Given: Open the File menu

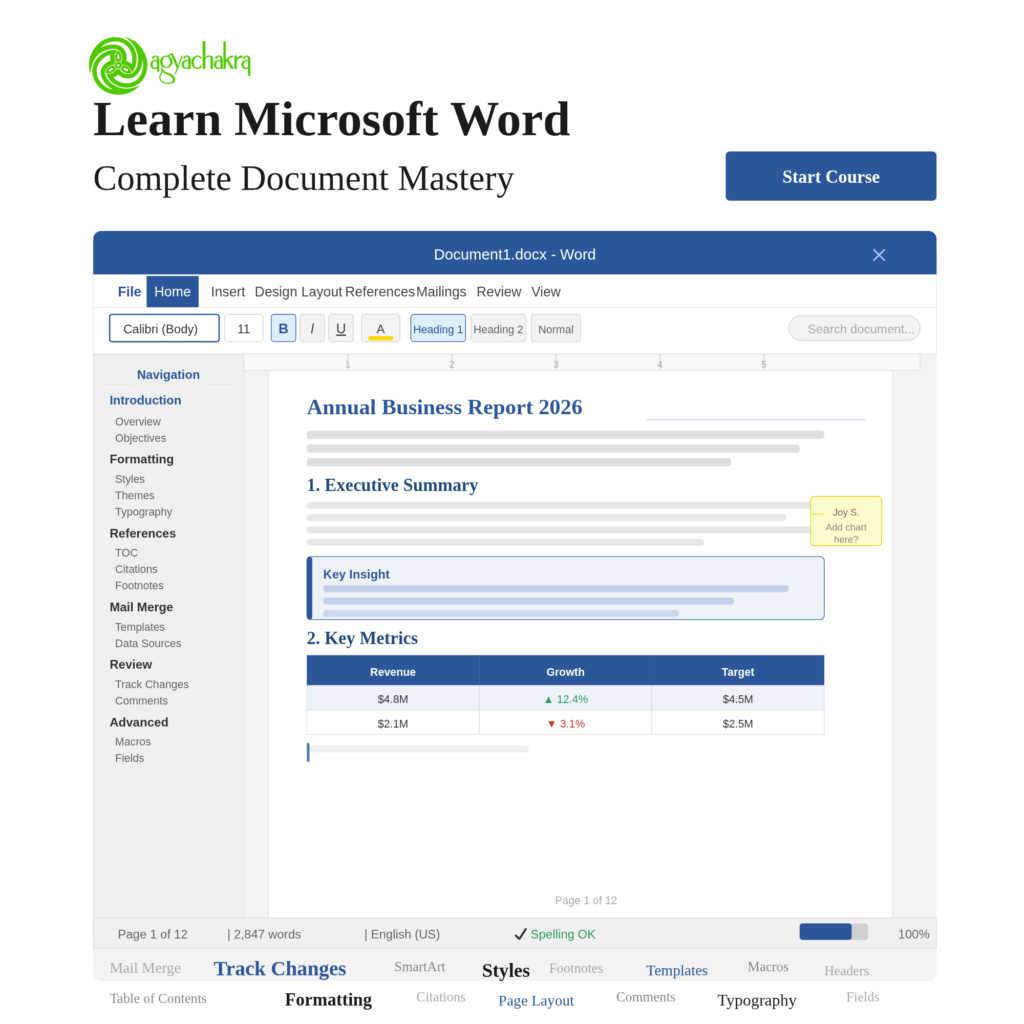Looking at the screenshot, I should pos(130,292).
